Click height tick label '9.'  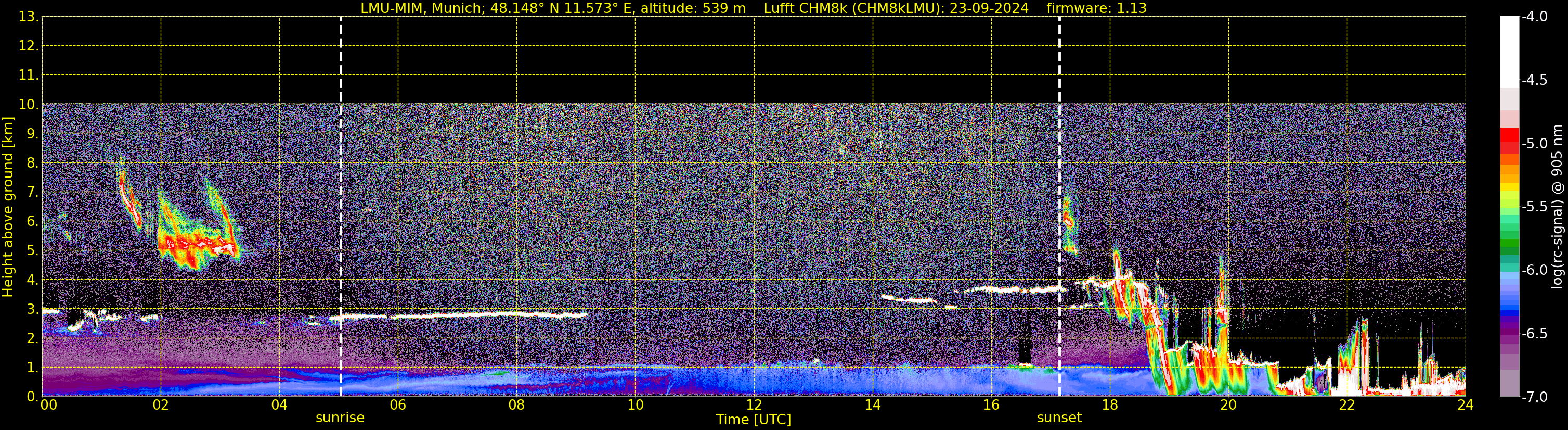pos(32,134)
